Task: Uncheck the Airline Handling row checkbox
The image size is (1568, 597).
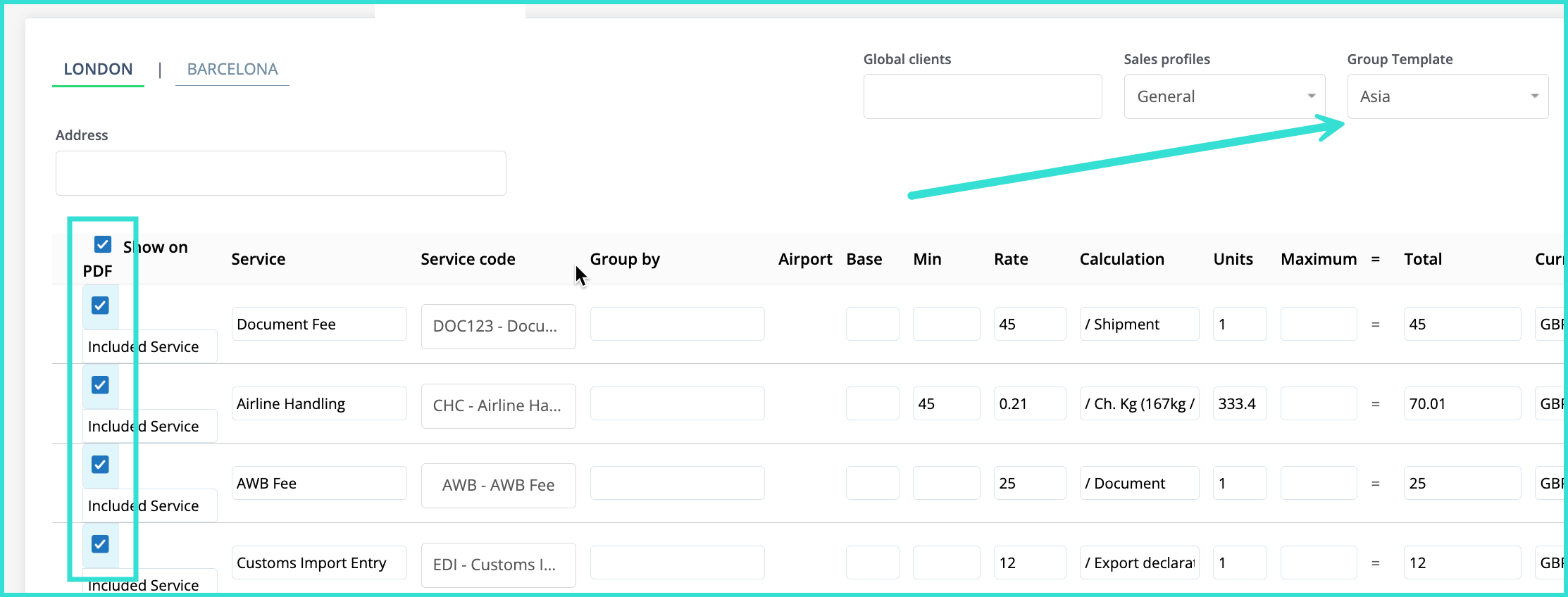Action: click(x=100, y=385)
